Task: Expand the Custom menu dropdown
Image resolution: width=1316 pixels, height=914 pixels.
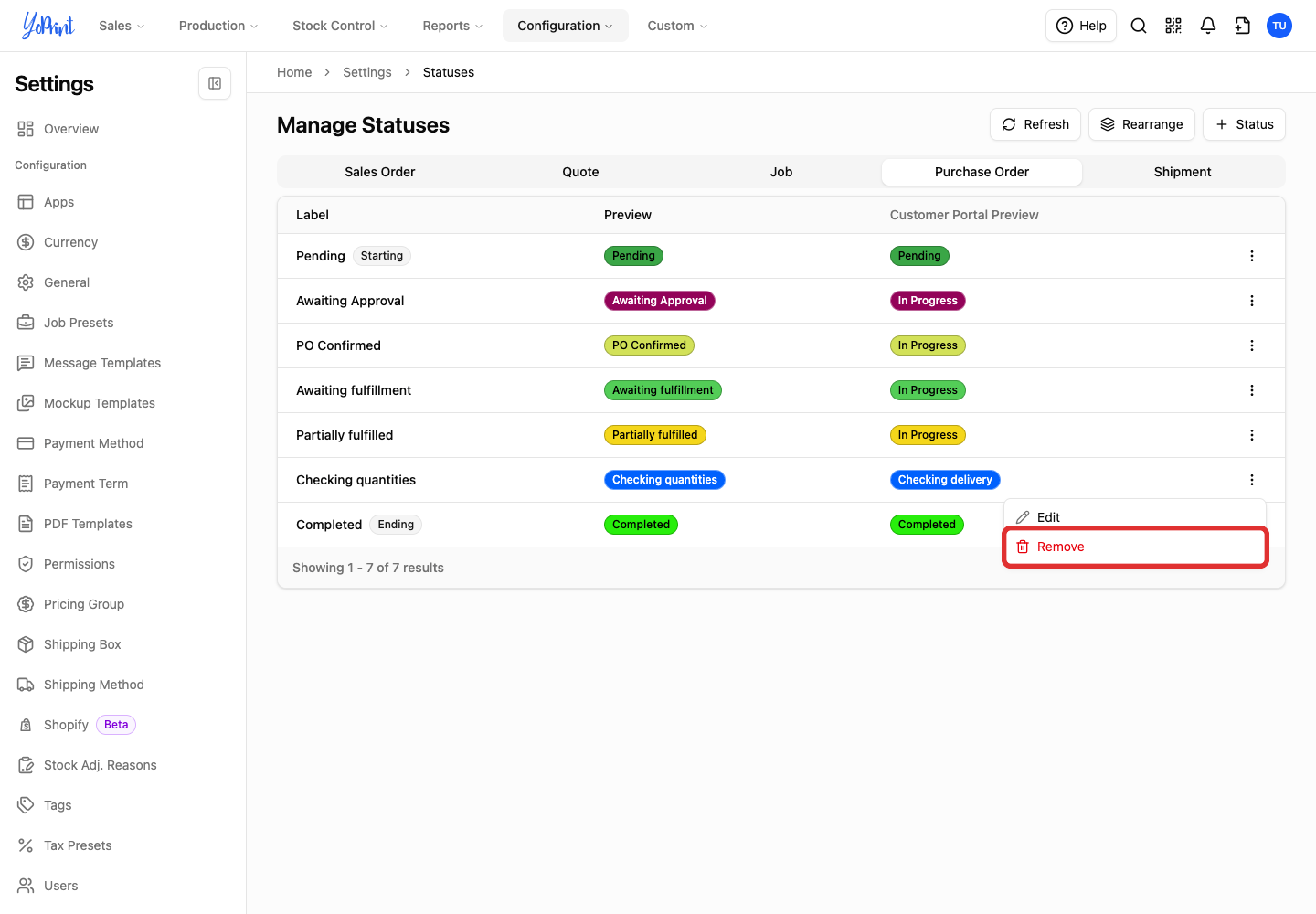Action: 677,26
